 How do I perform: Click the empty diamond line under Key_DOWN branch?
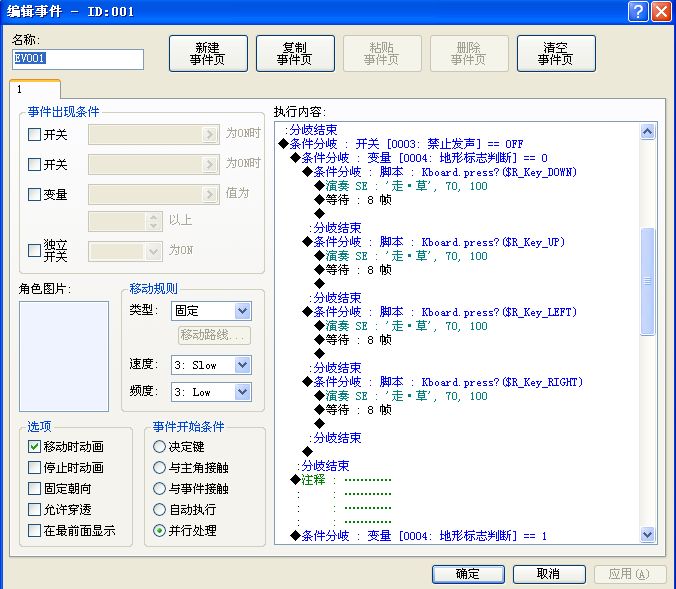[x=319, y=213]
